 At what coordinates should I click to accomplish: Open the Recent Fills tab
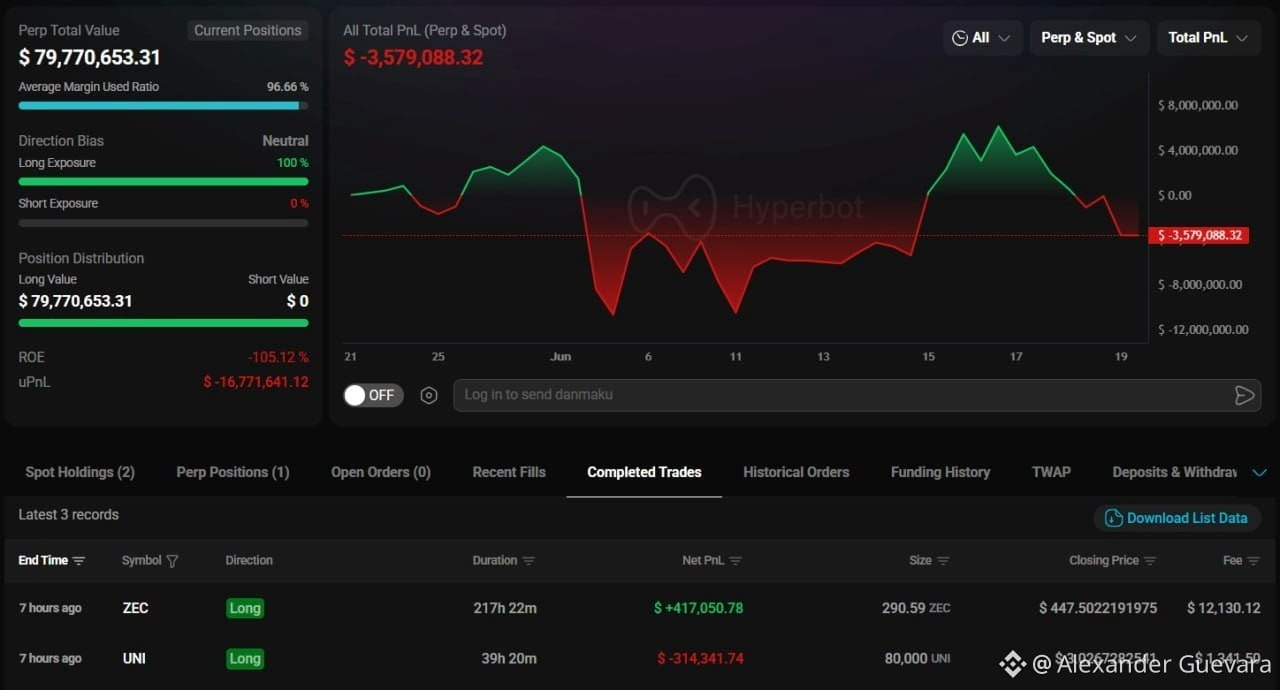click(x=509, y=472)
